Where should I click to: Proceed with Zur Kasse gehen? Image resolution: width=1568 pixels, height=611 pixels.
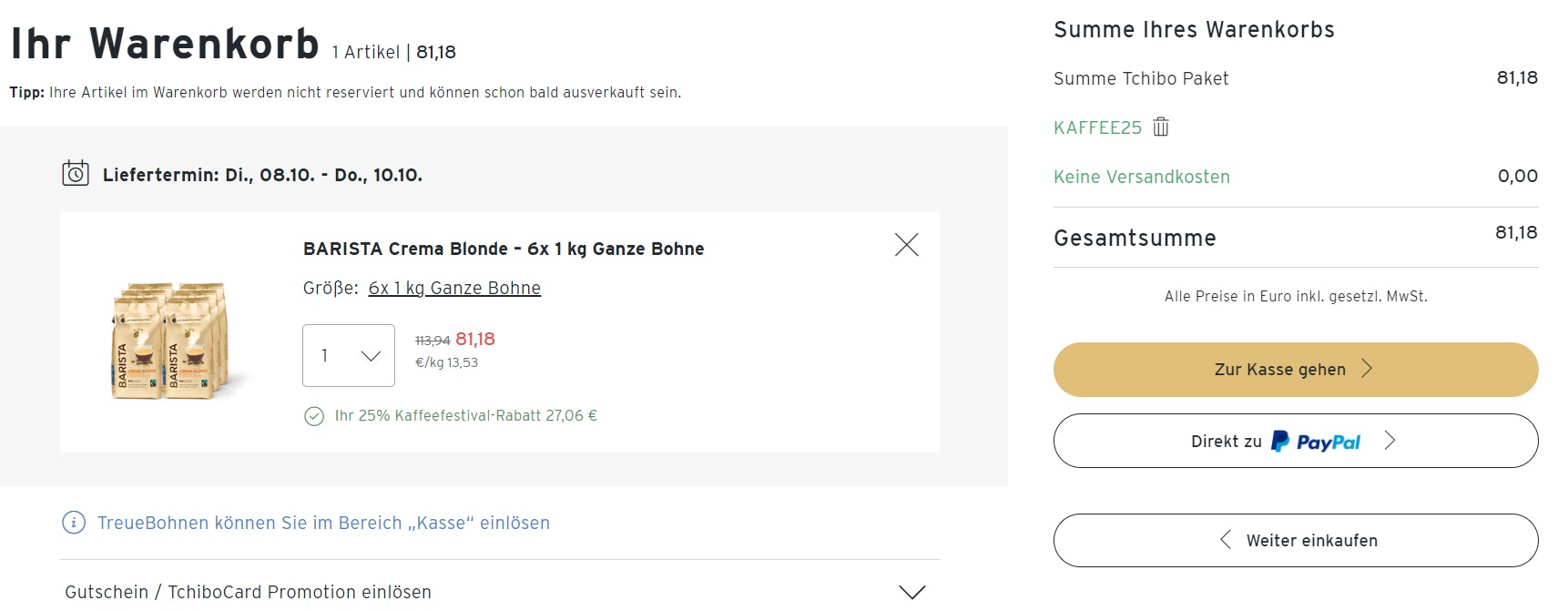1279,370
